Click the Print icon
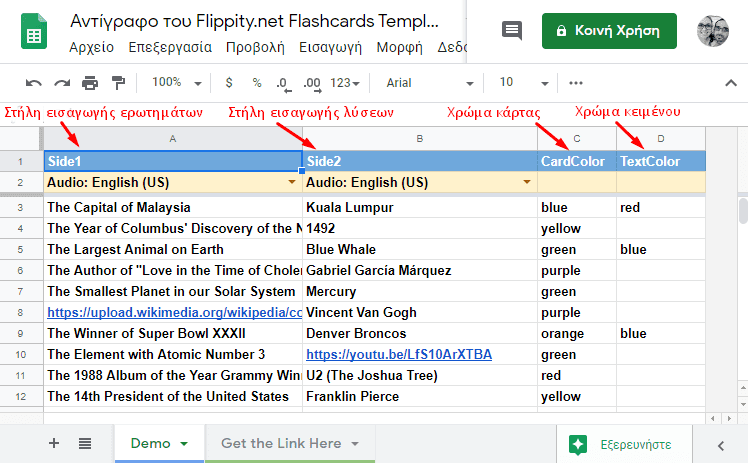This screenshot has width=748, height=463. [90, 83]
